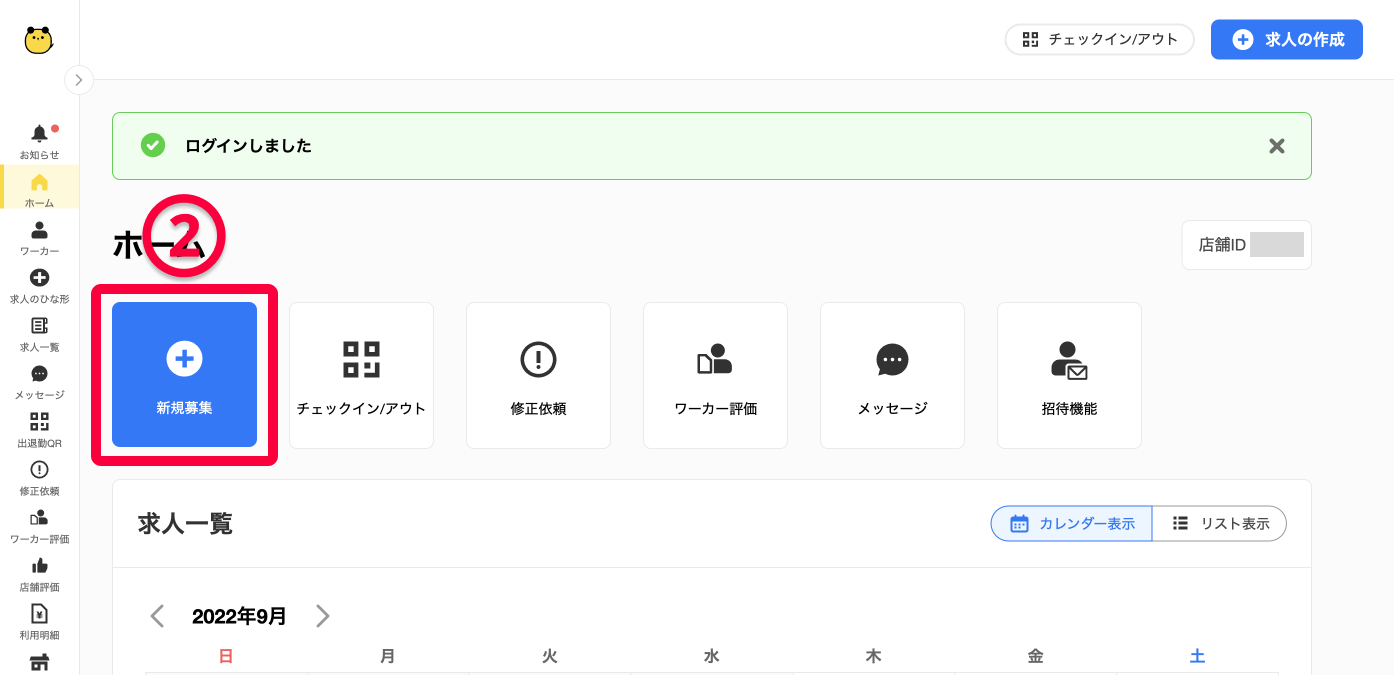This screenshot has width=1394, height=675.
Task: Expand the sidebar with the chevron arrow
Action: pos(78,80)
